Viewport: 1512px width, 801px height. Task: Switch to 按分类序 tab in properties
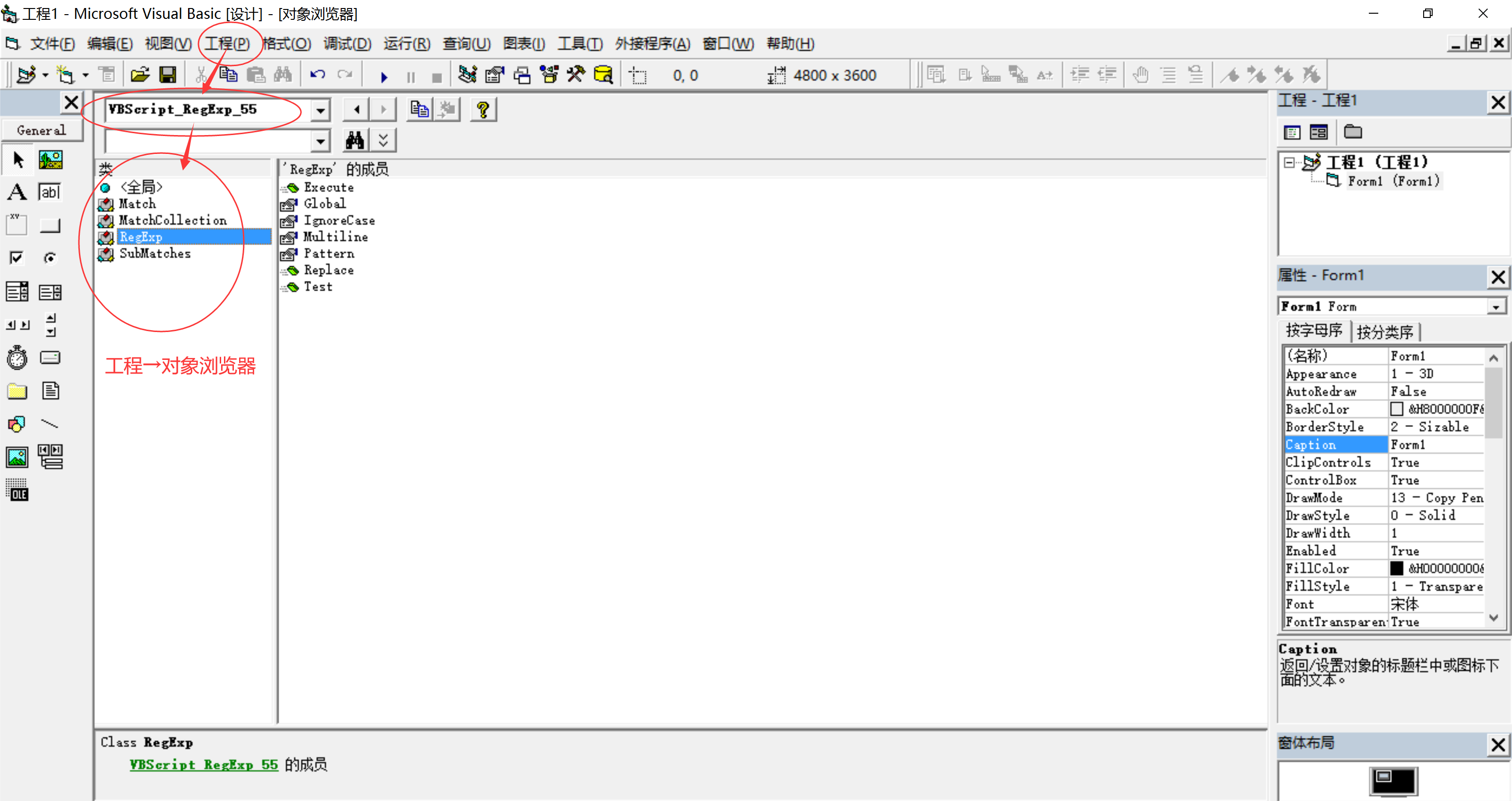tap(1385, 332)
